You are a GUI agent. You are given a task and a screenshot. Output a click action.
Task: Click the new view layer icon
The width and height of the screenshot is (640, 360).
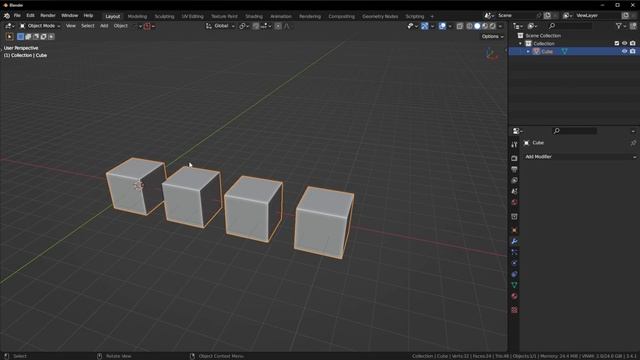tap(625, 16)
